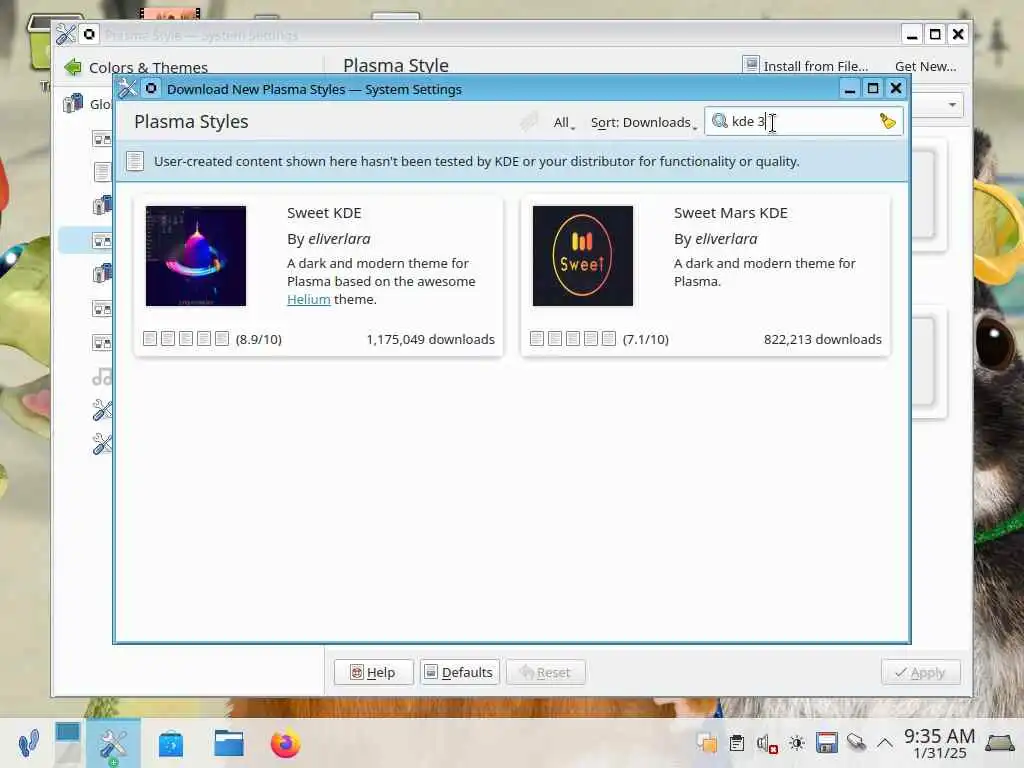
Task: Click the pin icon in the dialog title bar
Action: pos(151,88)
